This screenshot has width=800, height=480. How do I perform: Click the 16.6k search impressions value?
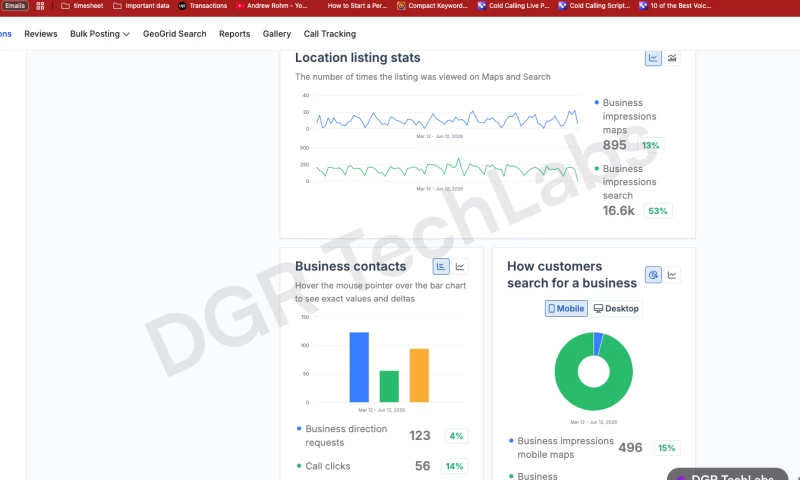click(618, 211)
